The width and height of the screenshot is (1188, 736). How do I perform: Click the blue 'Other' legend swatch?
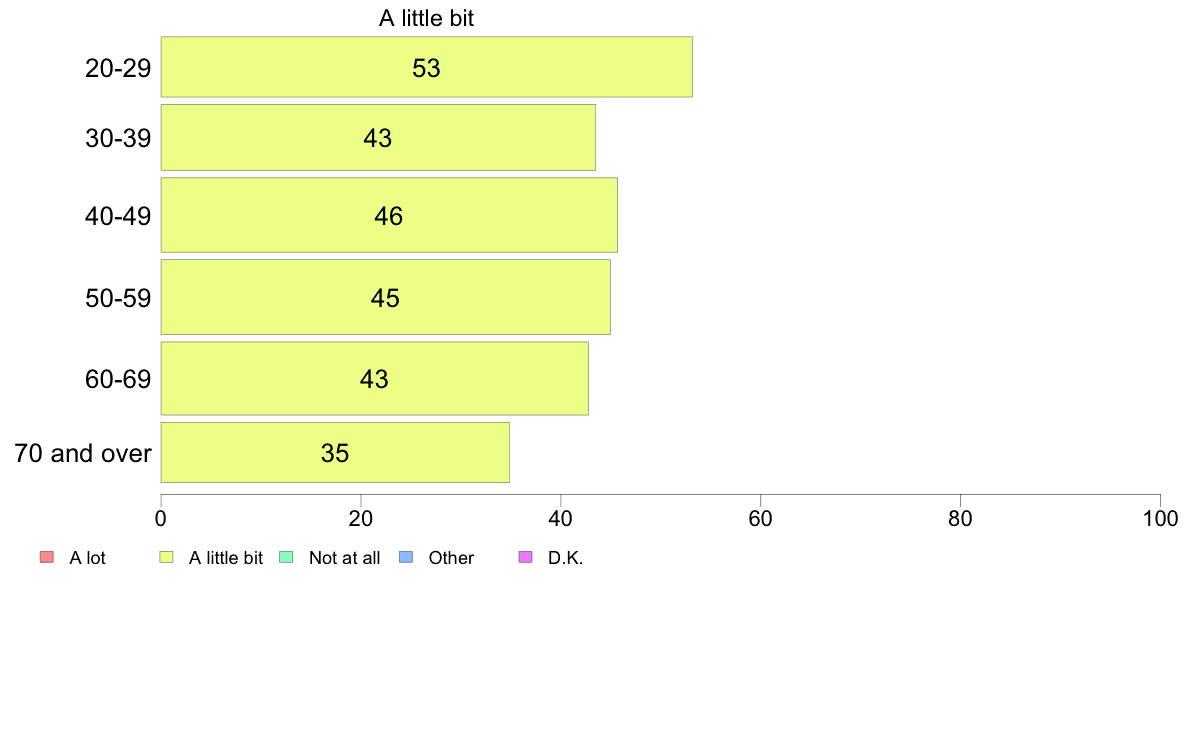pos(406,557)
